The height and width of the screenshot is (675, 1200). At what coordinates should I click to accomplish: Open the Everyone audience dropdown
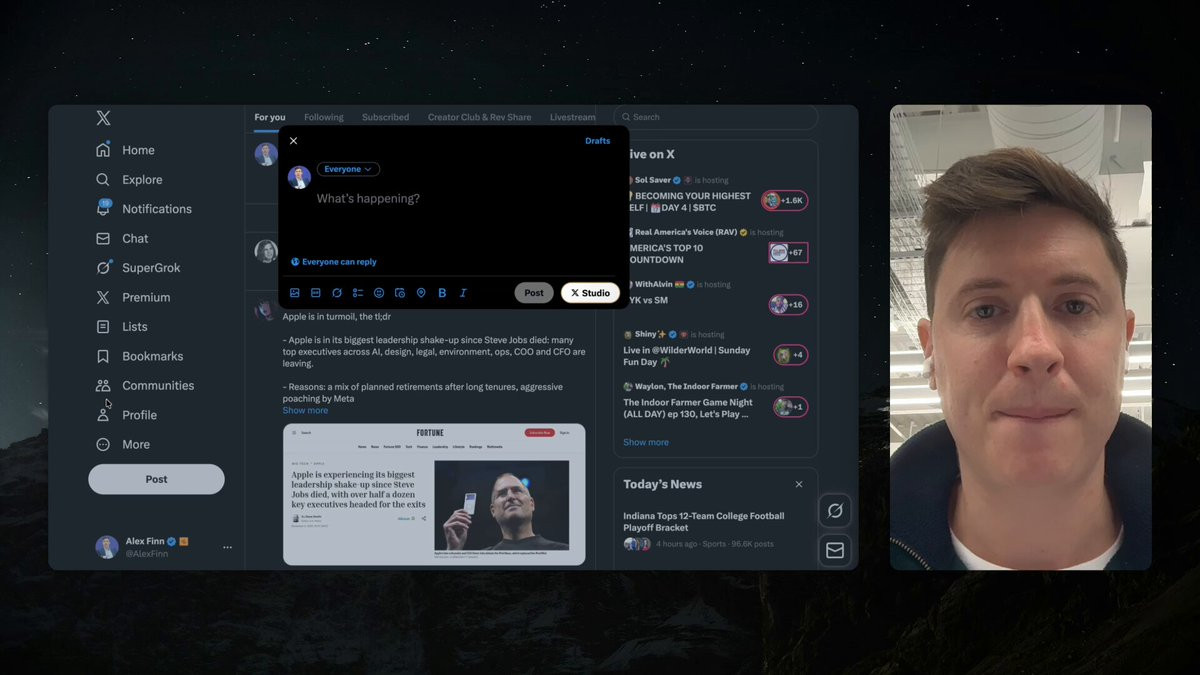click(x=348, y=169)
